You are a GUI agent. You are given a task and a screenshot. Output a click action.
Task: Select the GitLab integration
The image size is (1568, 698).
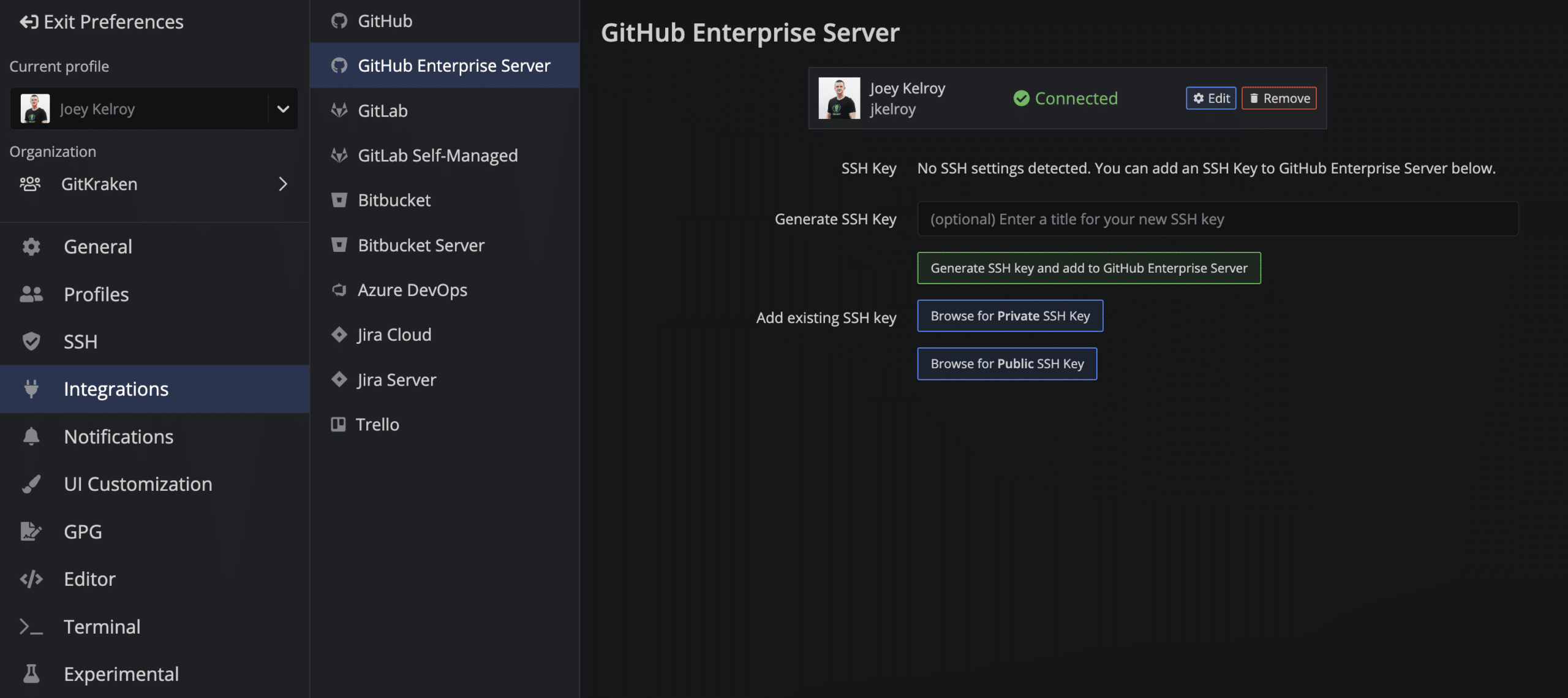click(x=445, y=110)
